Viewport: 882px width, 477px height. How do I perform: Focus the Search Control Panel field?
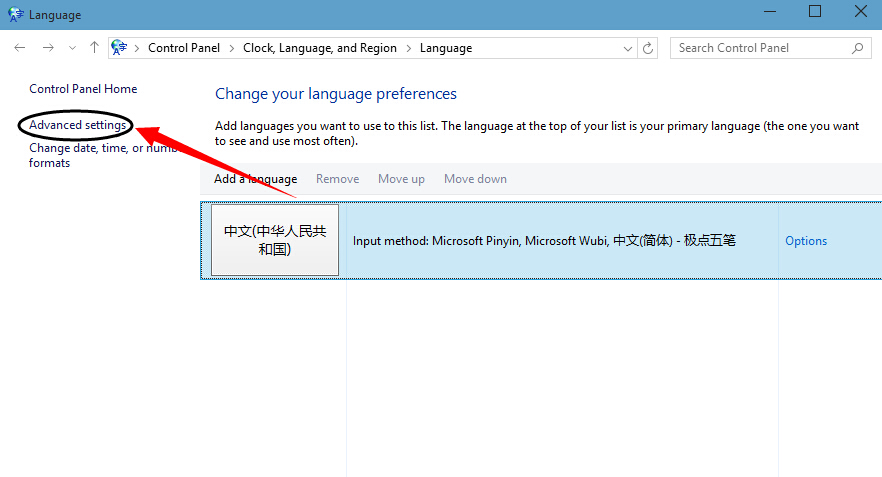[x=760, y=48]
